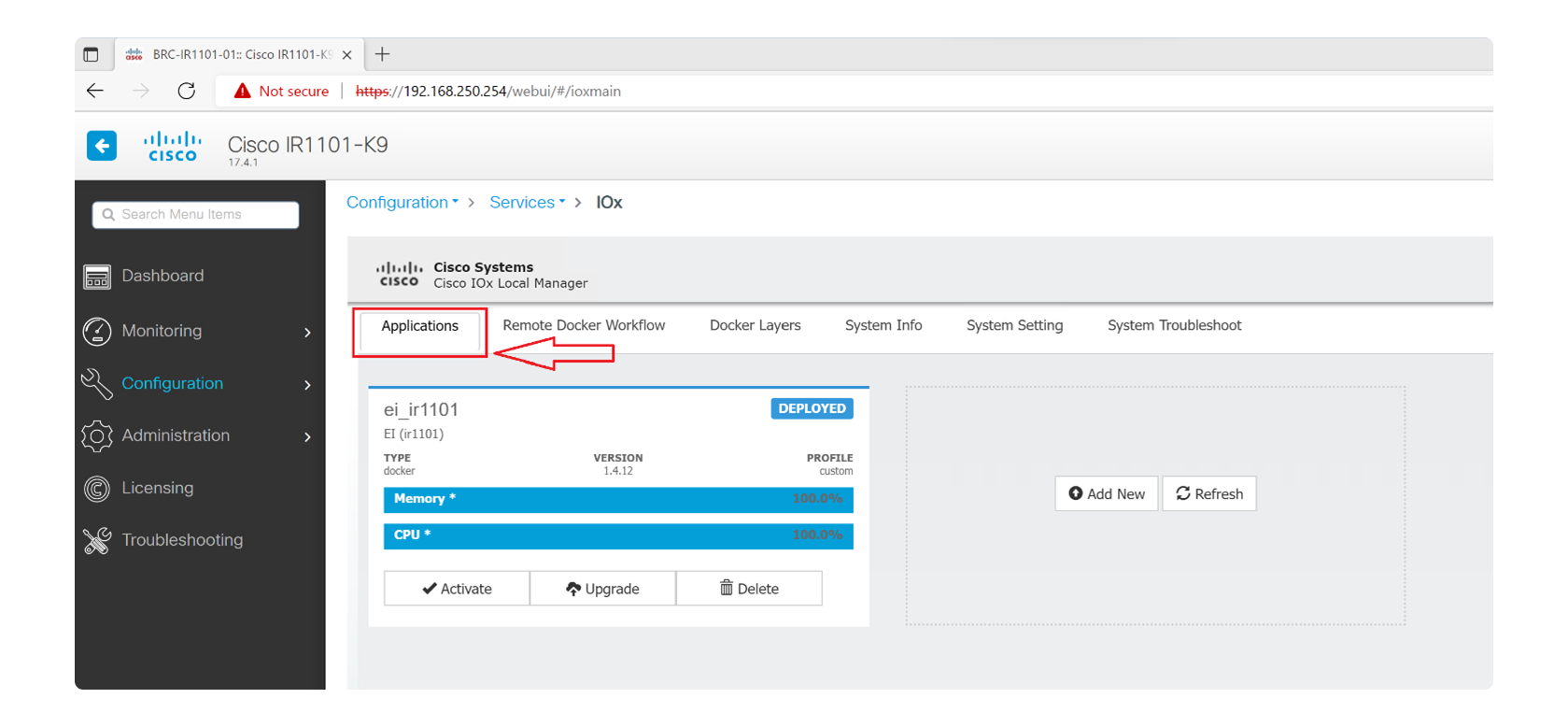The width and height of the screenshot is (1568, 727).
Task: Click the Cisco logo in header
Action: tap(173, 147)
